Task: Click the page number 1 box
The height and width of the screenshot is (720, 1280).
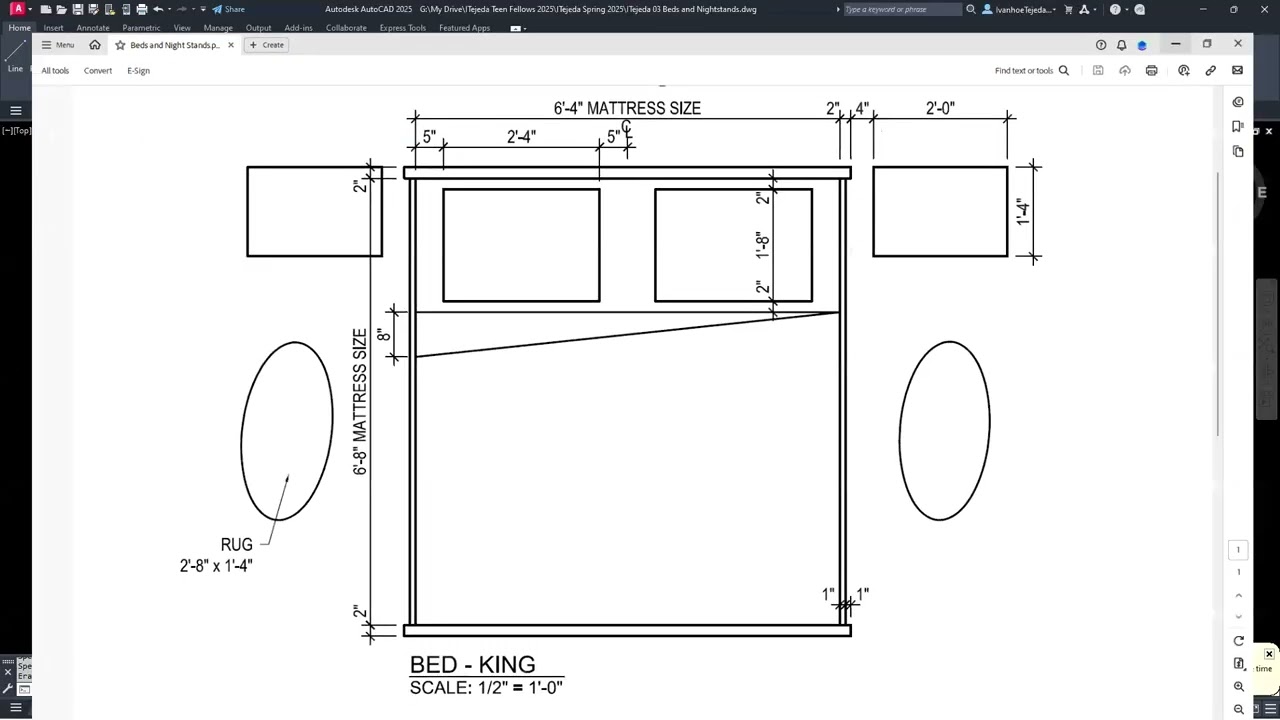Action: [x=1238, y=550]
